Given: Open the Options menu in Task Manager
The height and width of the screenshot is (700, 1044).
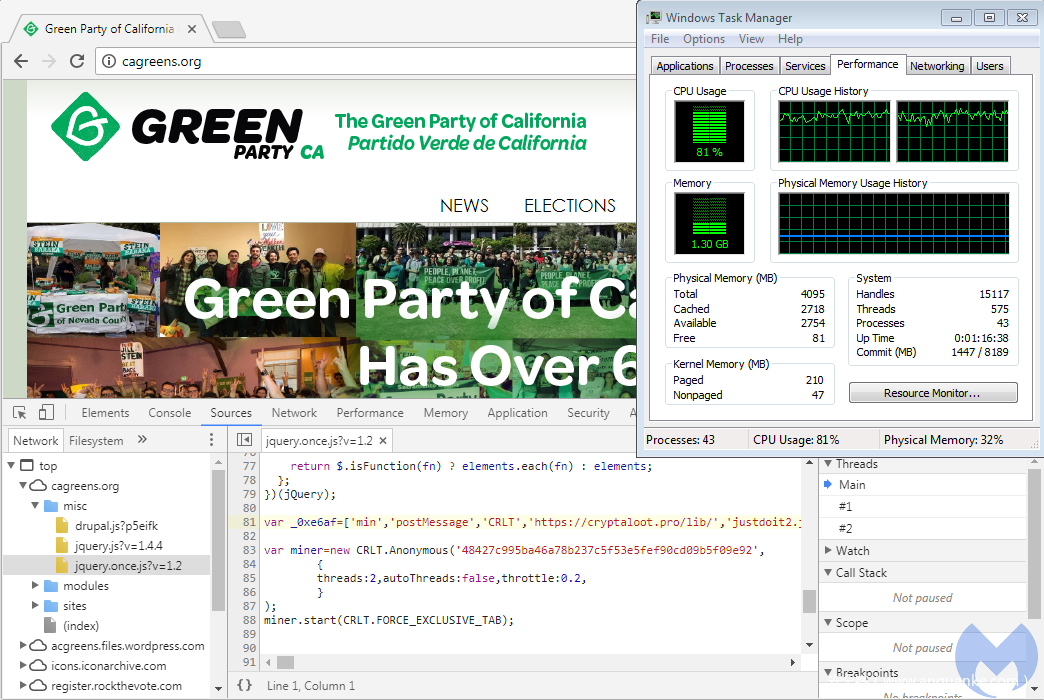Looking at the screenshot, I should click(704, 39).
